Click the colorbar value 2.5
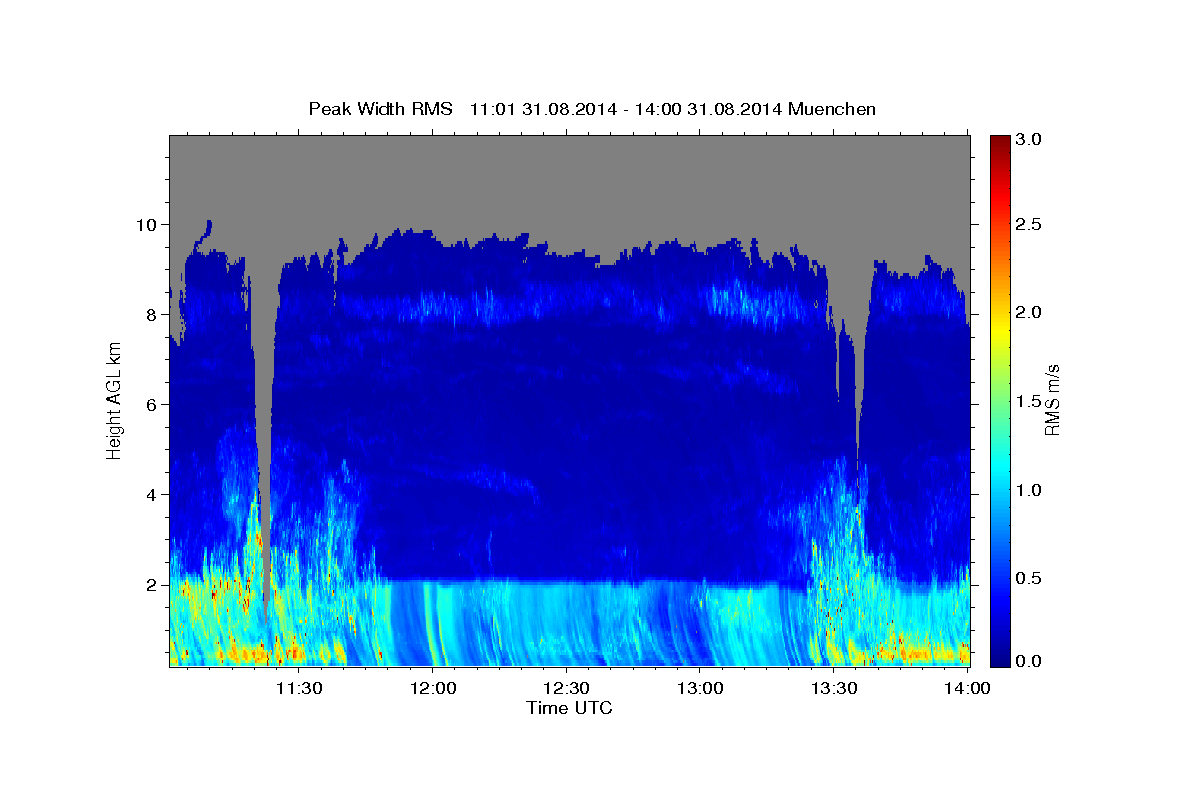This screenshot has width=1200, height=800. pos(1030,224)
